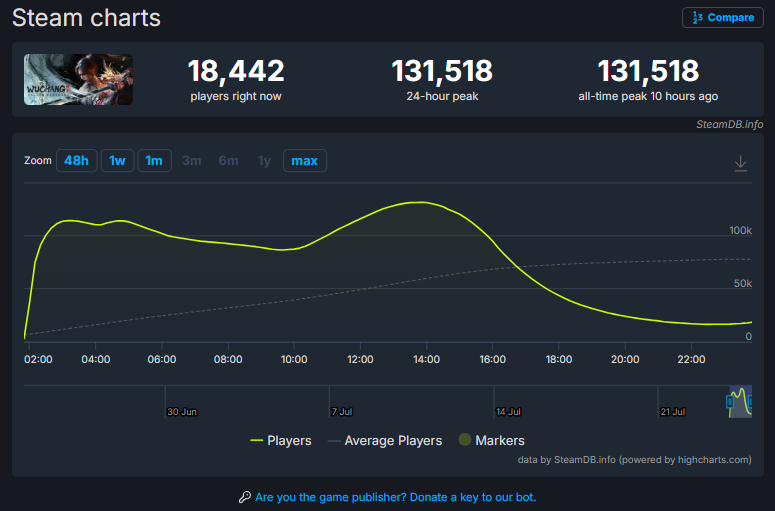Screen dimensions: 775x511
Task: Click the 21 Jul navigator date label
Action: (x=673, y=412)
